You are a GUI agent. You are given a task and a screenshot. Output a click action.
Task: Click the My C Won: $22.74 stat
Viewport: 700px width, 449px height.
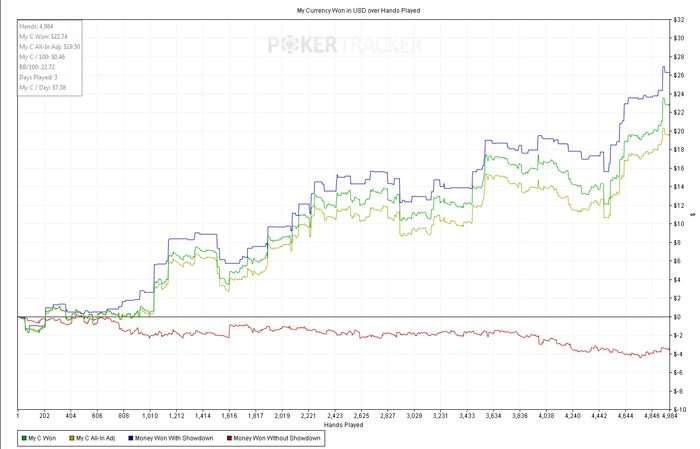[43, 37]
